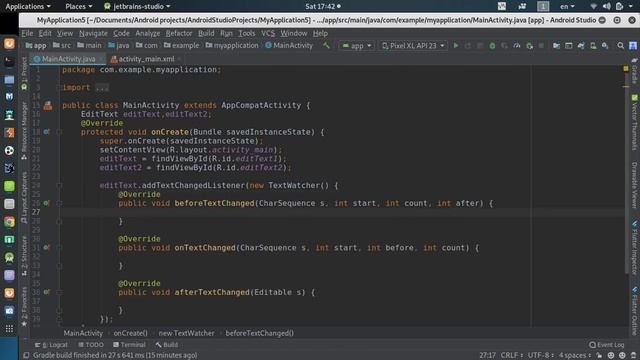Open the Gradle side panel tab
Image resolution: width=640 pixels, height=360 pixels.
click(634, 71)
